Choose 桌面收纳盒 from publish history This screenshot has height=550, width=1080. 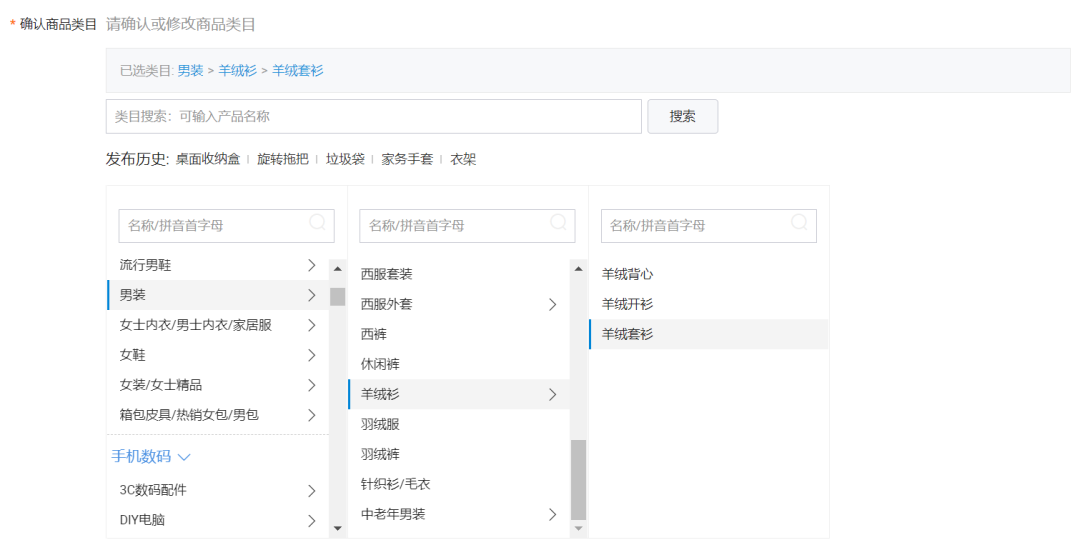[x=207, y=159]
